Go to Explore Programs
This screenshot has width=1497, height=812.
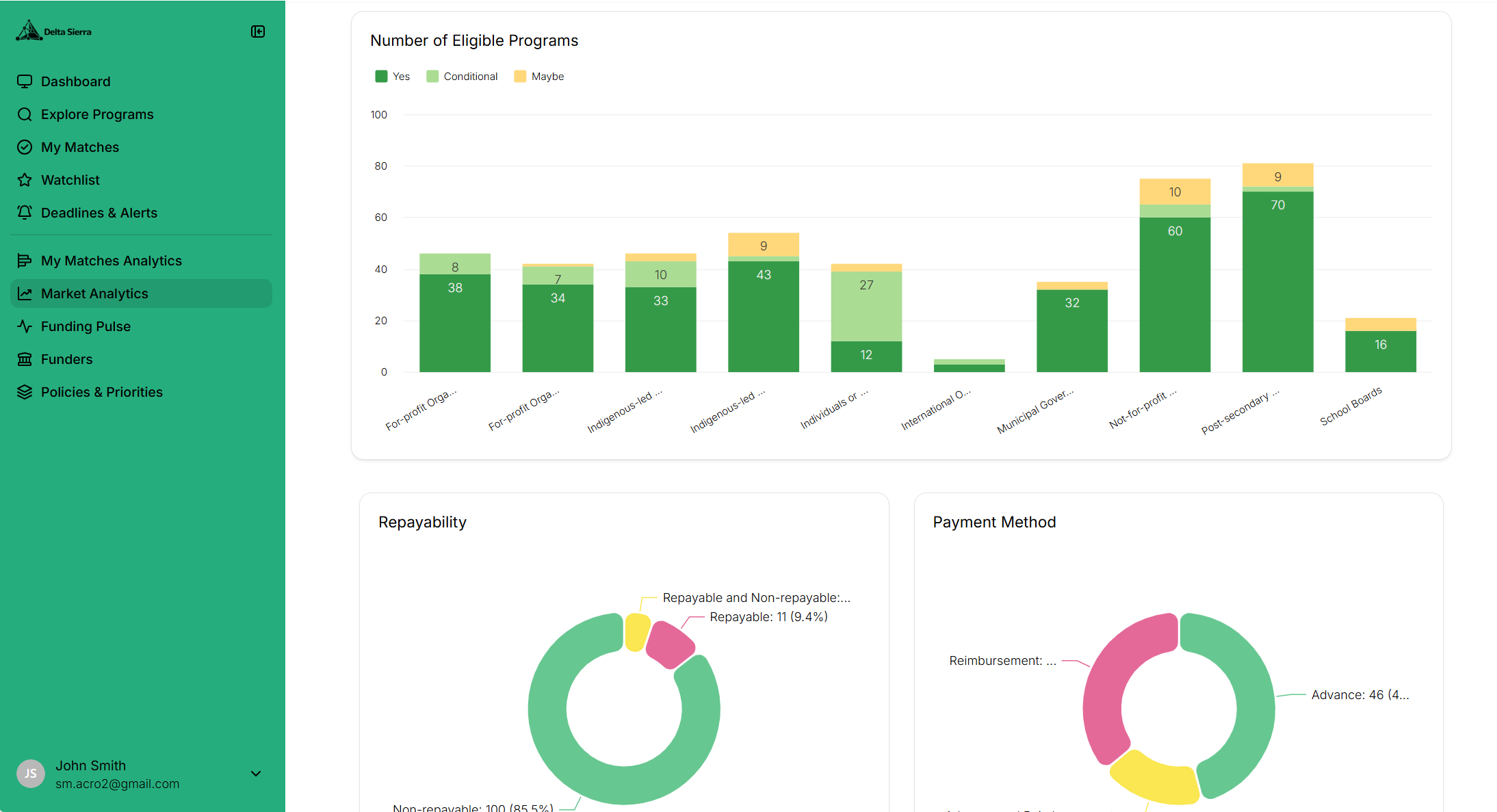141,114
